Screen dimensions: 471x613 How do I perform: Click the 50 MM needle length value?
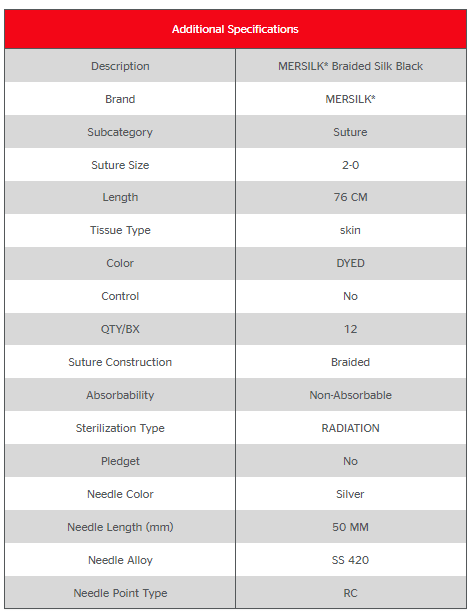click(x=350, y=527)
